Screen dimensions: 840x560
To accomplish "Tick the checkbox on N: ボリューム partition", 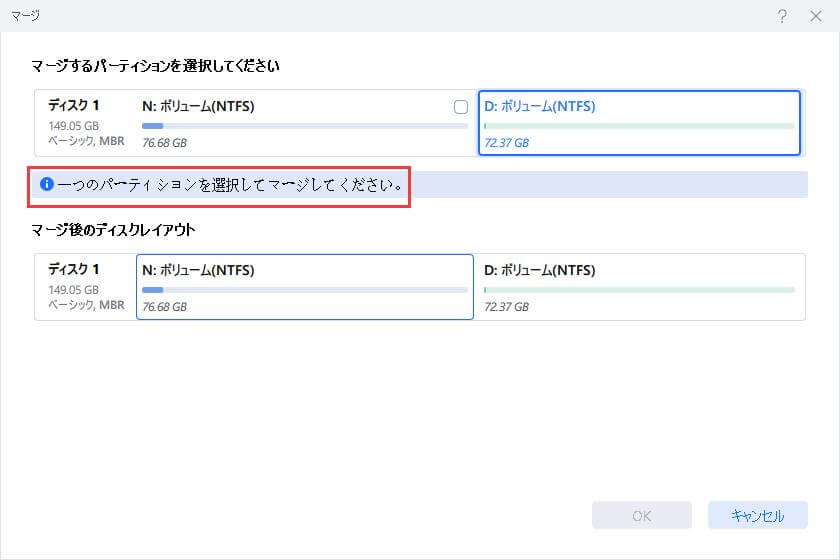I will pyautogui.click(x=461, y=107).
